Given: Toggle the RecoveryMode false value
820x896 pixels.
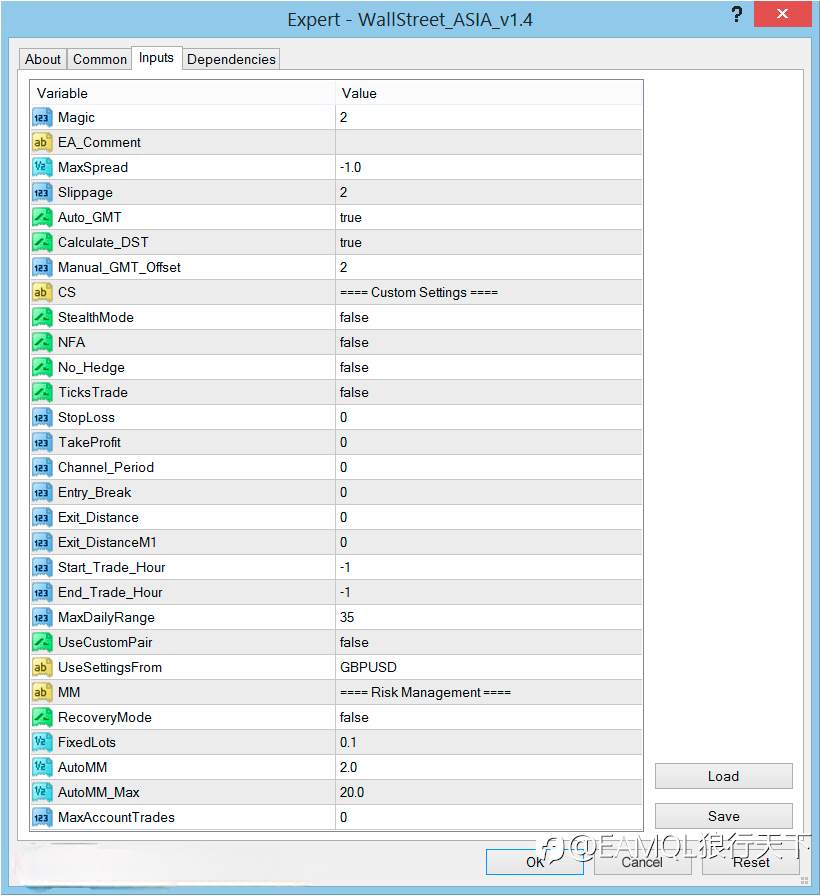Looking at the screenshot, I should [x=489, y=717].
